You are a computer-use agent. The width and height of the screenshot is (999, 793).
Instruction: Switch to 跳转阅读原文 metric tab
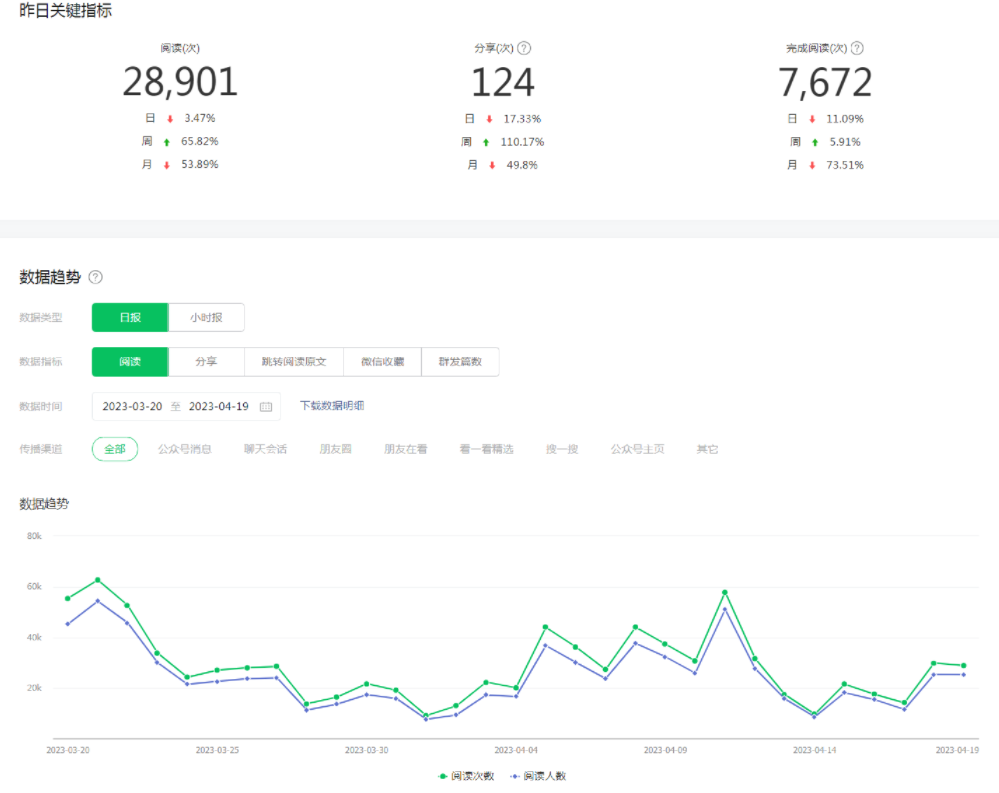tap(294, 361)
